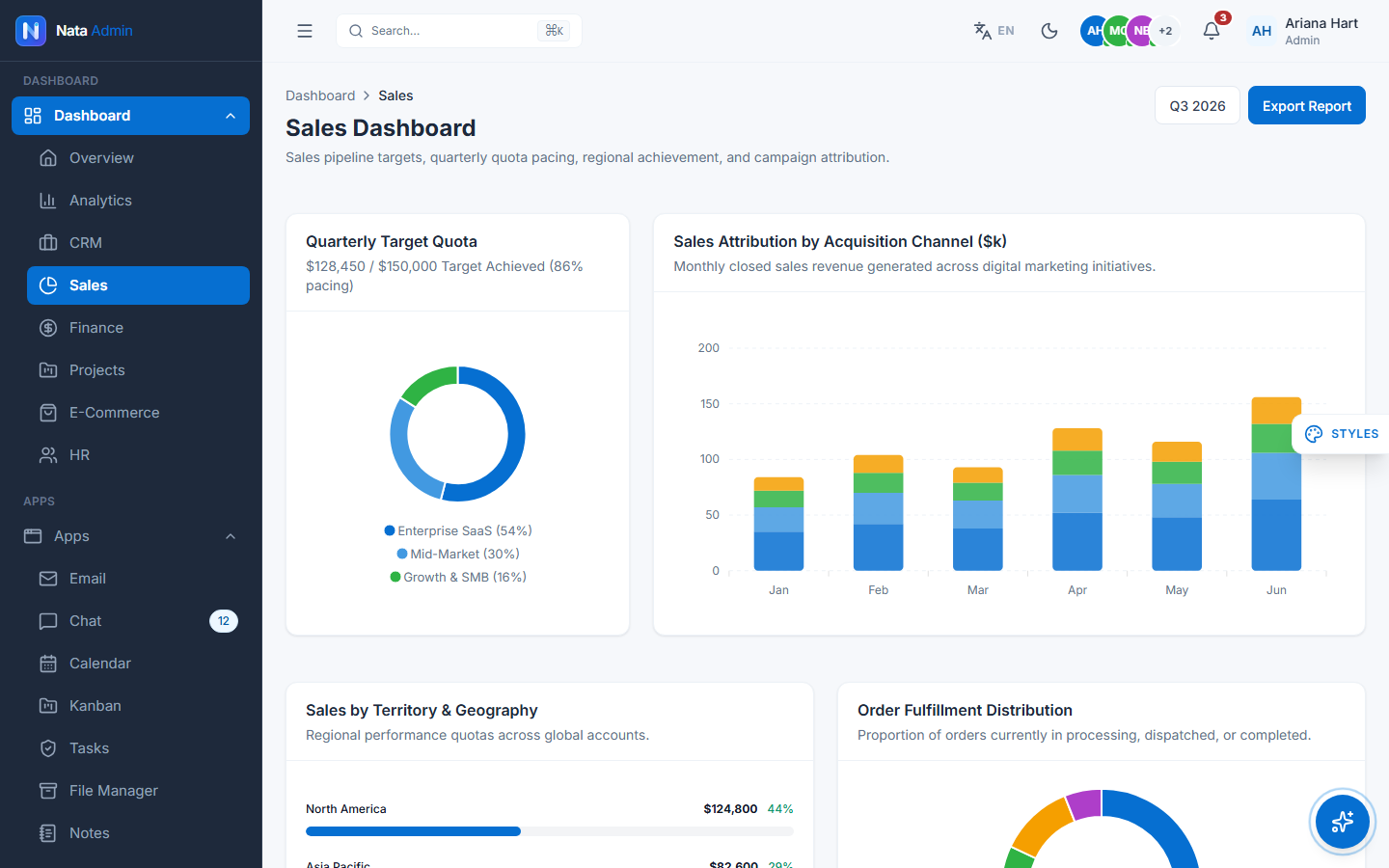1389x868 pixels.
Task: Click the Export Report button
Action: click(1307, 105)
